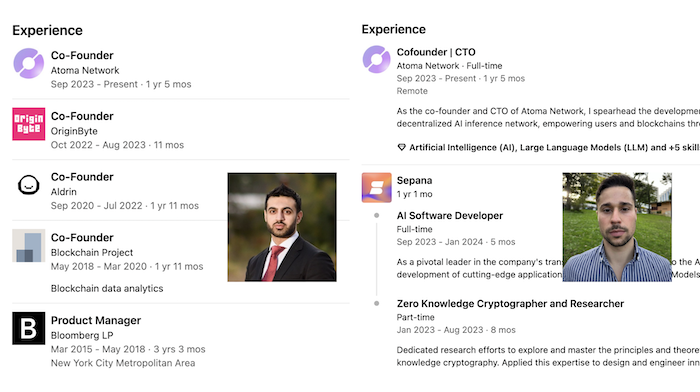Click the Aldrin smiley face logo
The width and height of the screenshot is (700, 392).
point(29,184)
